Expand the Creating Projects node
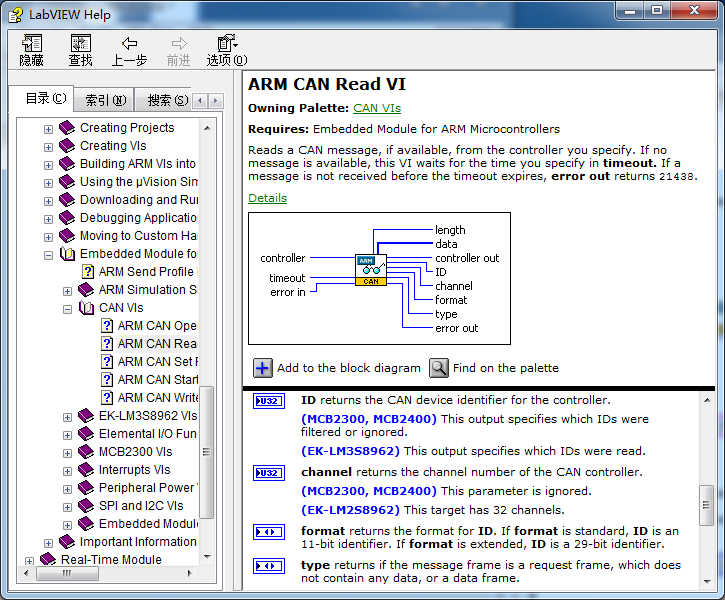Image resolution: width=725 pixels, height=600 pixels. [48, 129]
